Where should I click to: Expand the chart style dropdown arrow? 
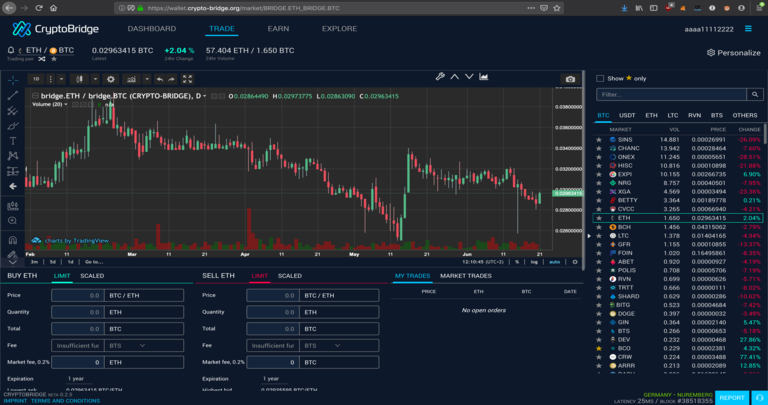coord(96,79)
